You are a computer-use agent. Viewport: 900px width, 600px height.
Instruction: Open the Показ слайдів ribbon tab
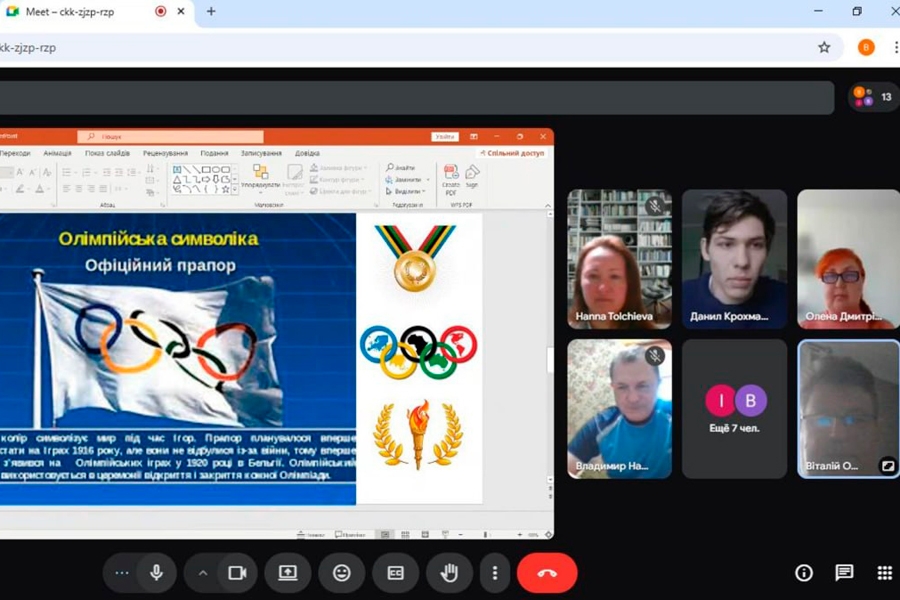[x=107, y=153]
